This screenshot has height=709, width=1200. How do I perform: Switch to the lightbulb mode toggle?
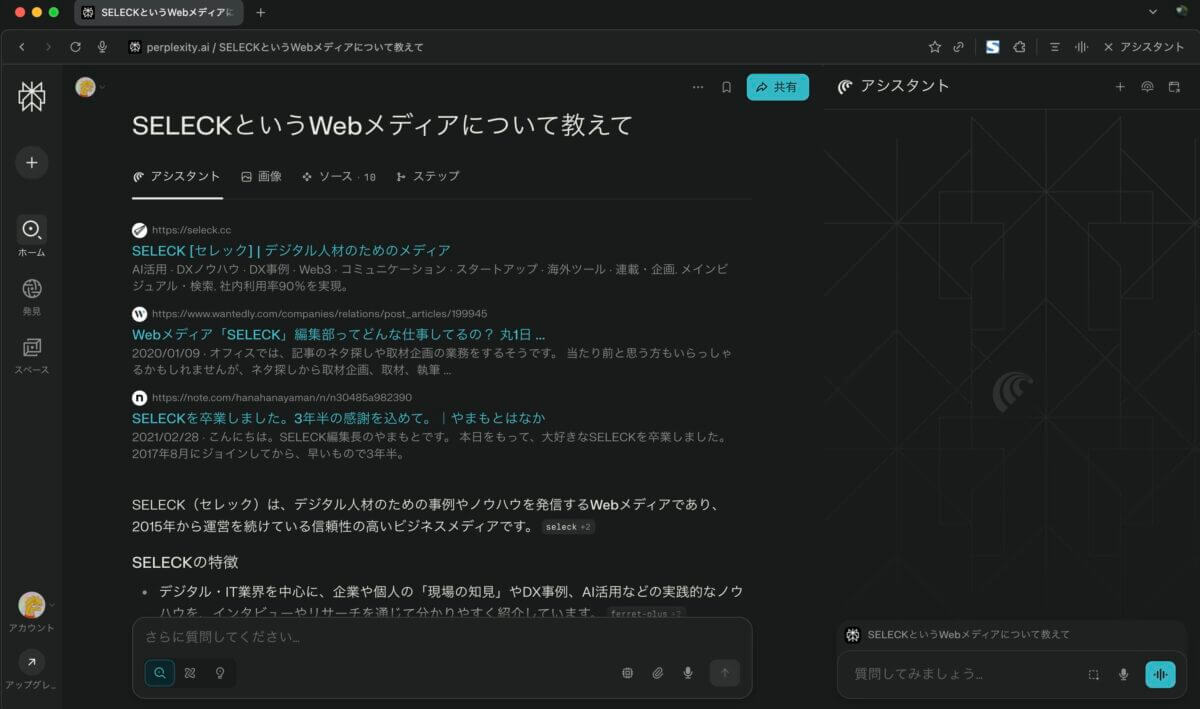[220, 673]
